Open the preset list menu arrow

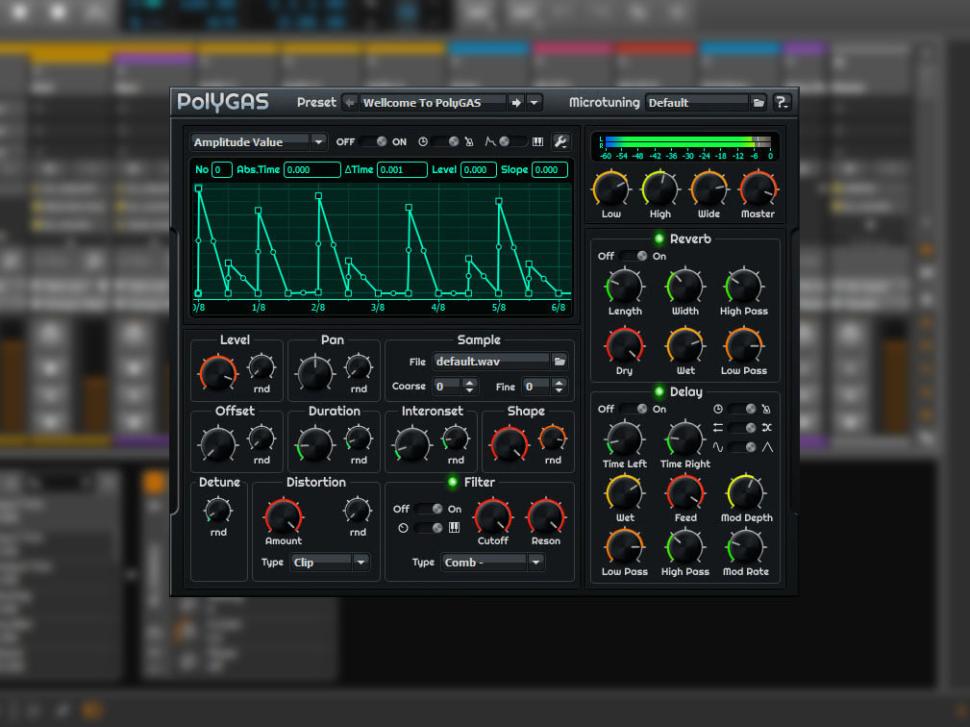535,102
